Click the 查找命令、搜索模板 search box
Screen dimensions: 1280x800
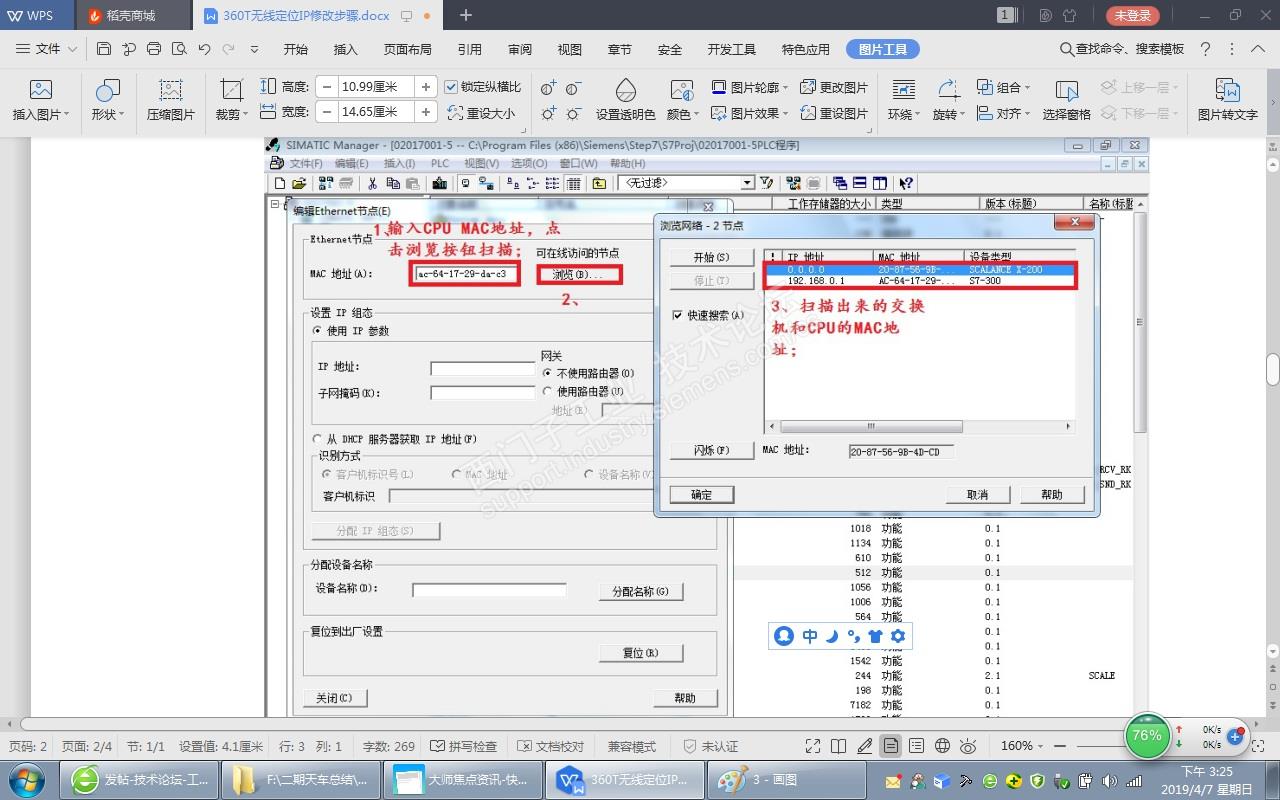(1121, 49)
